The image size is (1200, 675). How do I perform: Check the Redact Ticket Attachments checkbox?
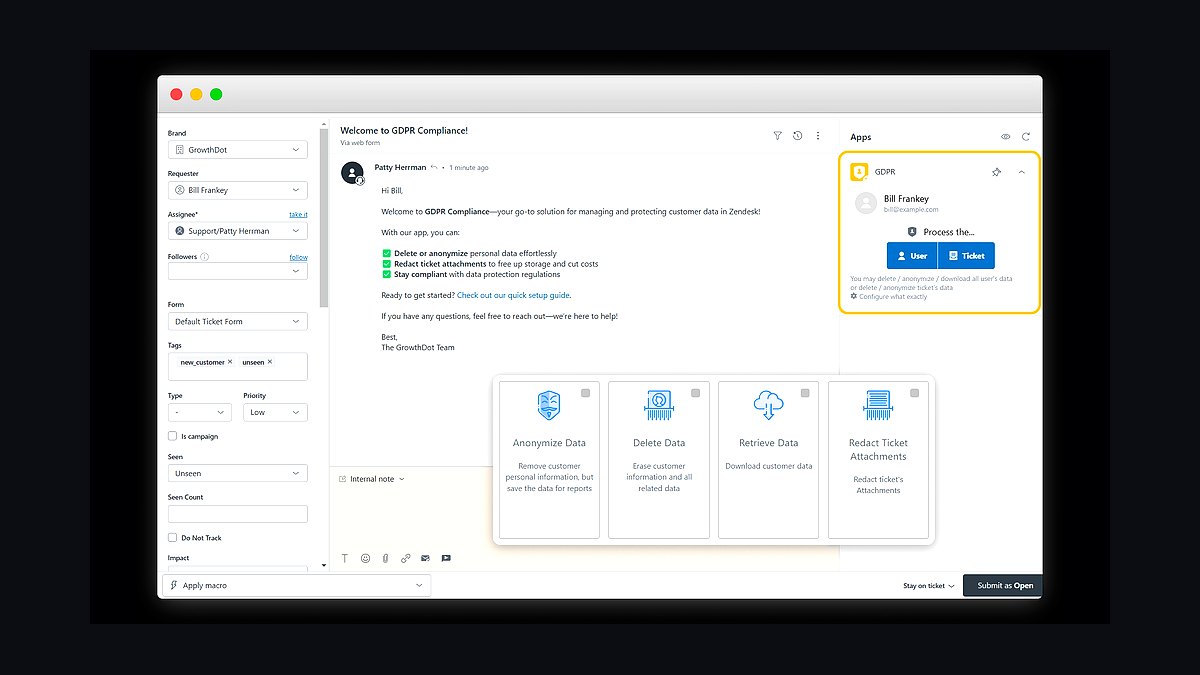coord(914,393)
